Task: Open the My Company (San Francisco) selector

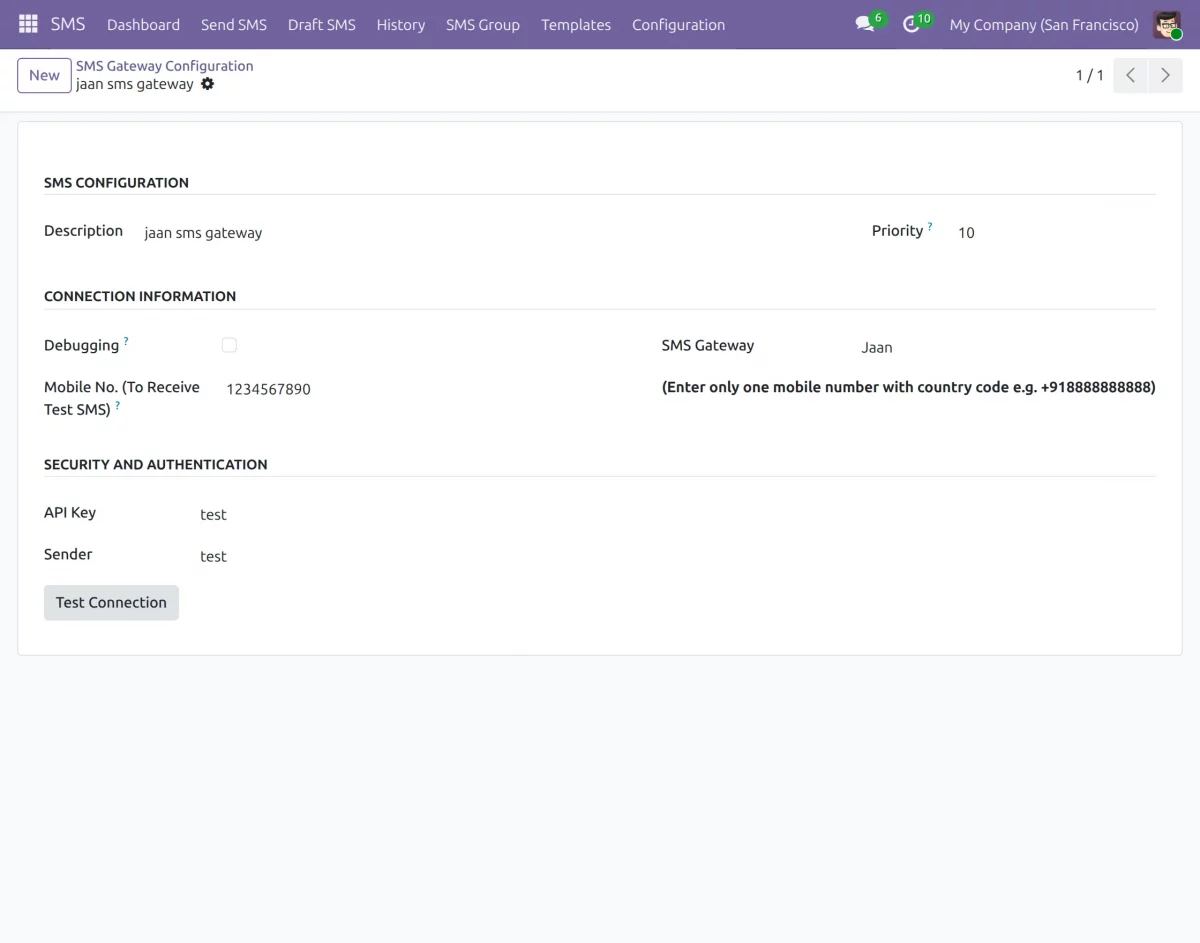Action: click(x=1043, y=24)
